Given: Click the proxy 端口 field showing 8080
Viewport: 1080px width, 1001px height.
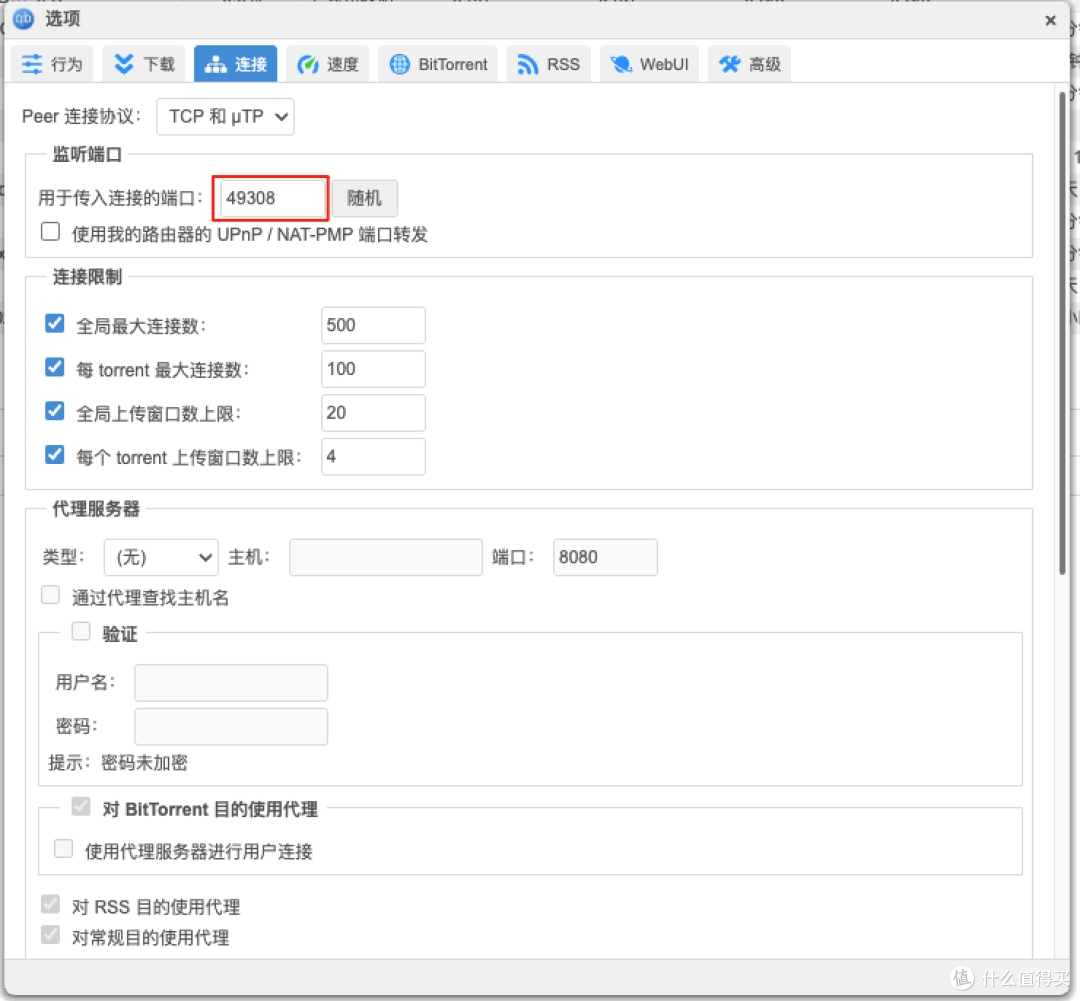Looking at the screenshot, I should [x=605, y=557].
